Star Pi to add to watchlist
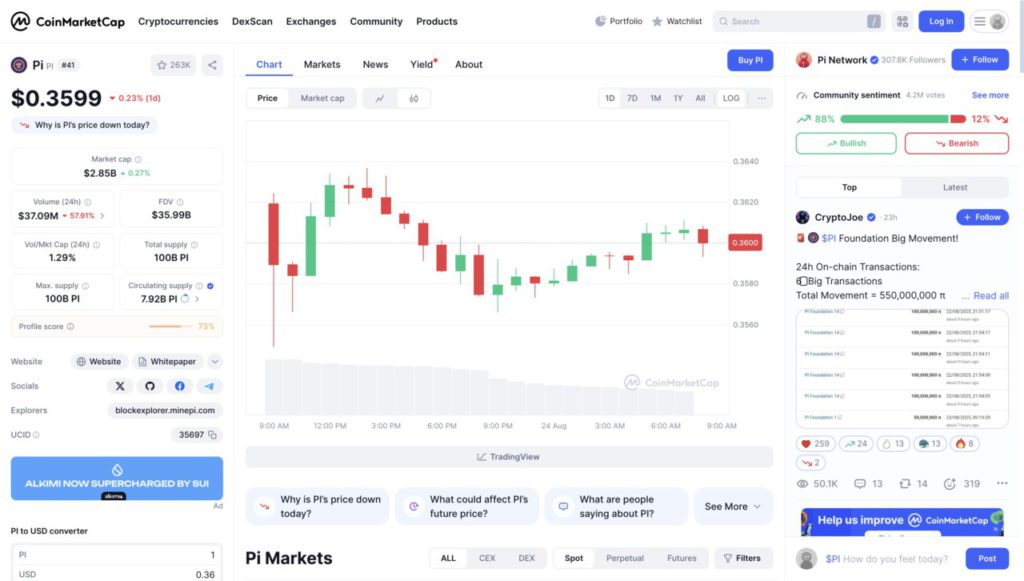The width and height of the screenshot is (1024, 581). point(174,65)
